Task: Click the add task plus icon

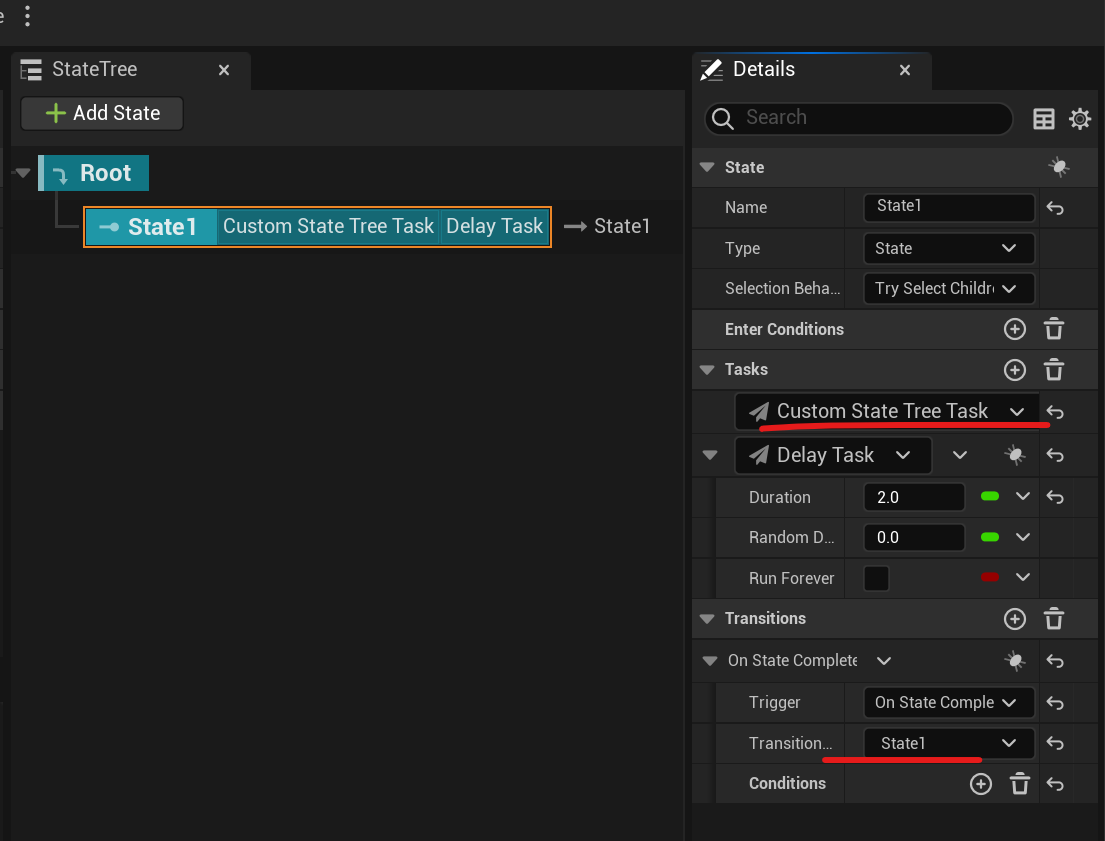Action: pyautogui.click(x=1015, y=370)
